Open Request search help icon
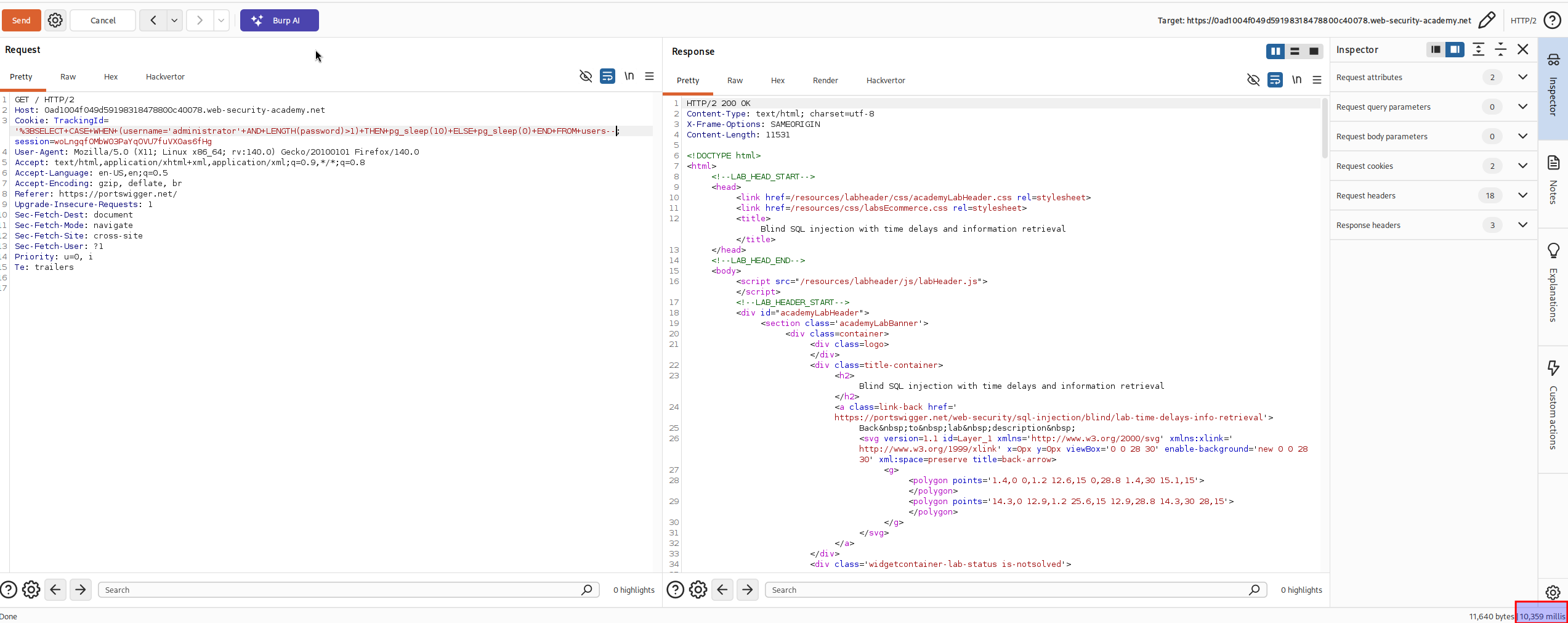This screenshot has height=623, width=1568. (9, 590)
